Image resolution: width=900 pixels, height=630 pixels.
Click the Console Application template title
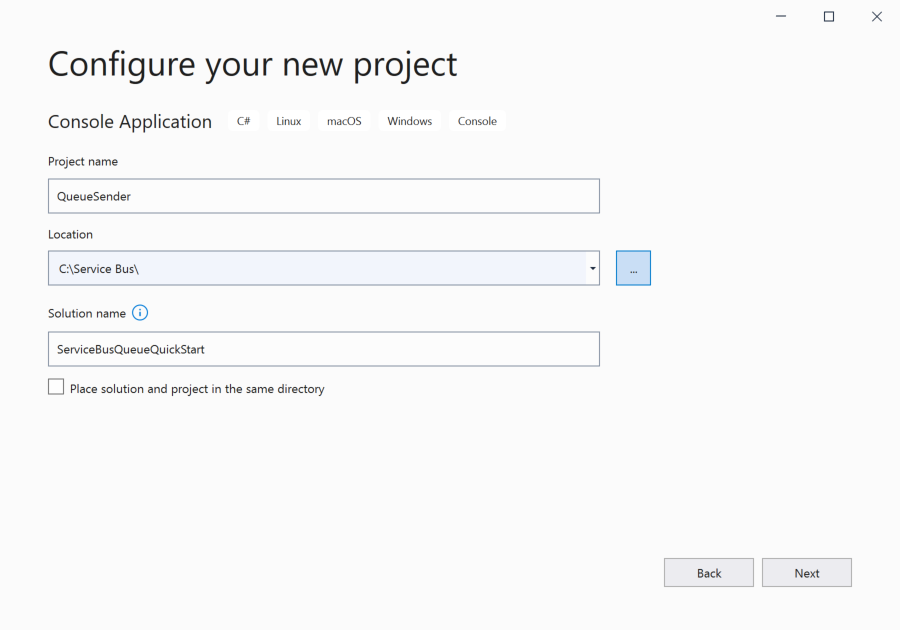coord(130,121)
